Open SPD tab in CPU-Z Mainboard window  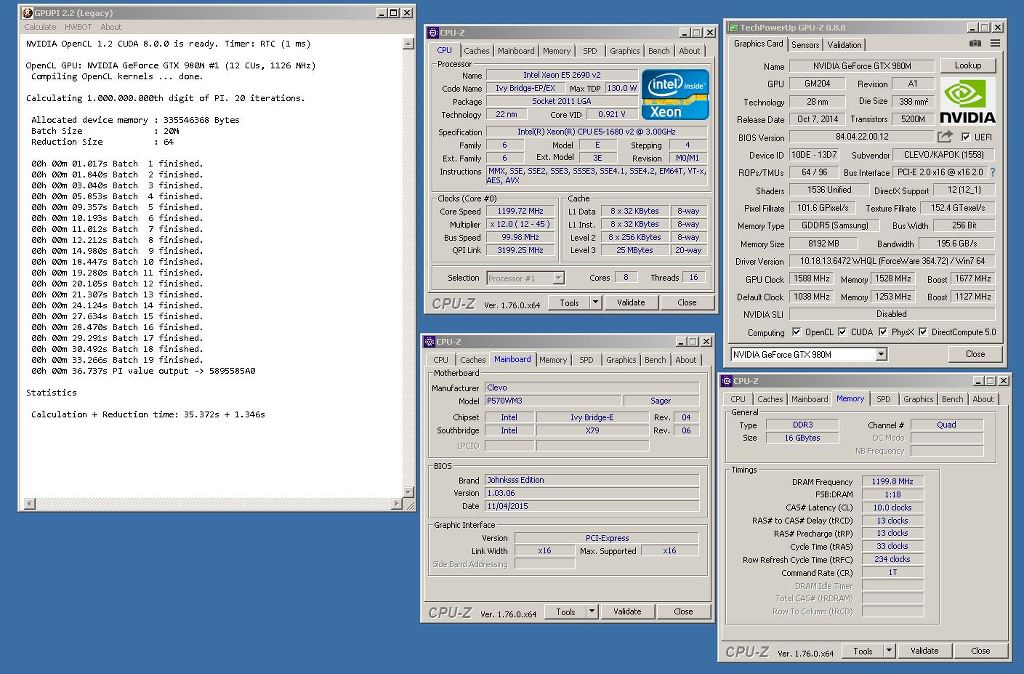pyautogui.click(x=586, y=359)
